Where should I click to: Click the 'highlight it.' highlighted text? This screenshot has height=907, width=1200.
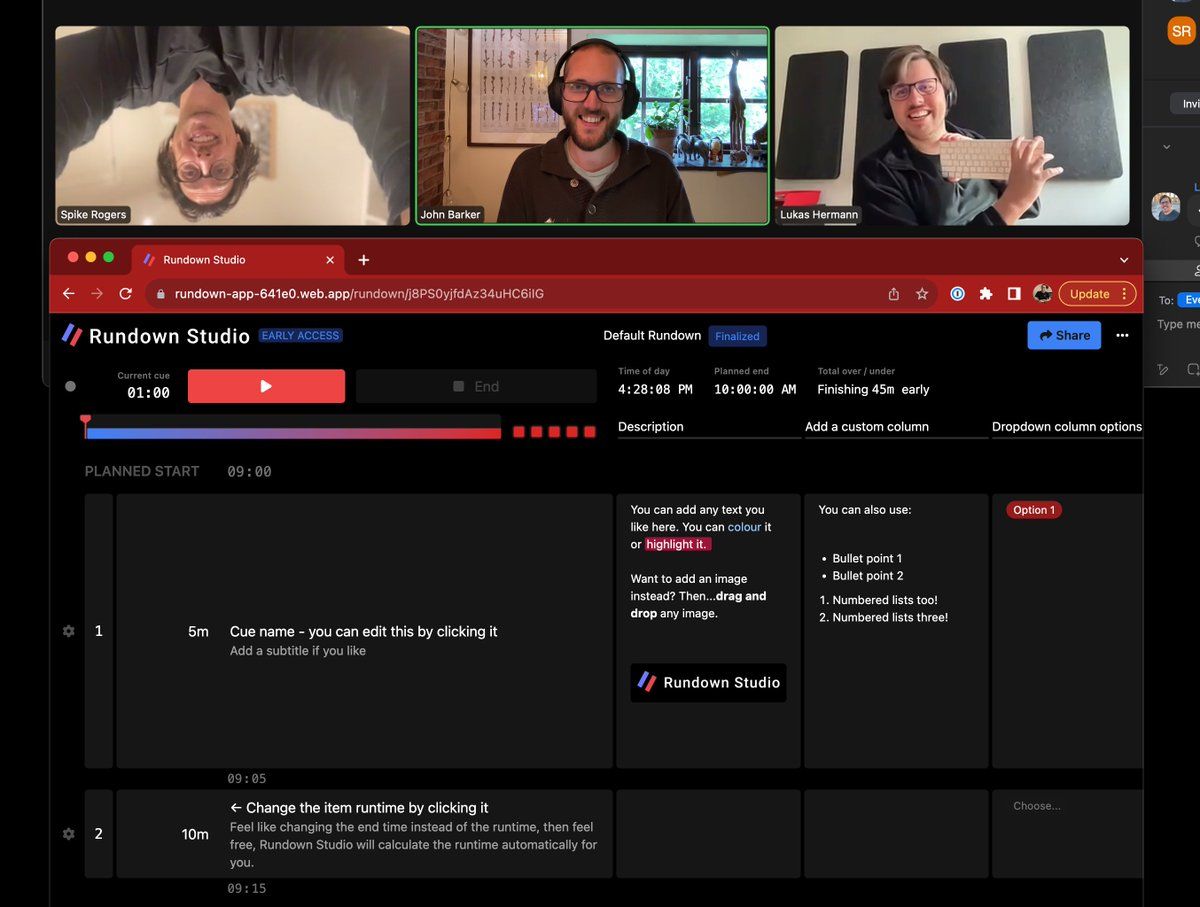tap(678, 544)
